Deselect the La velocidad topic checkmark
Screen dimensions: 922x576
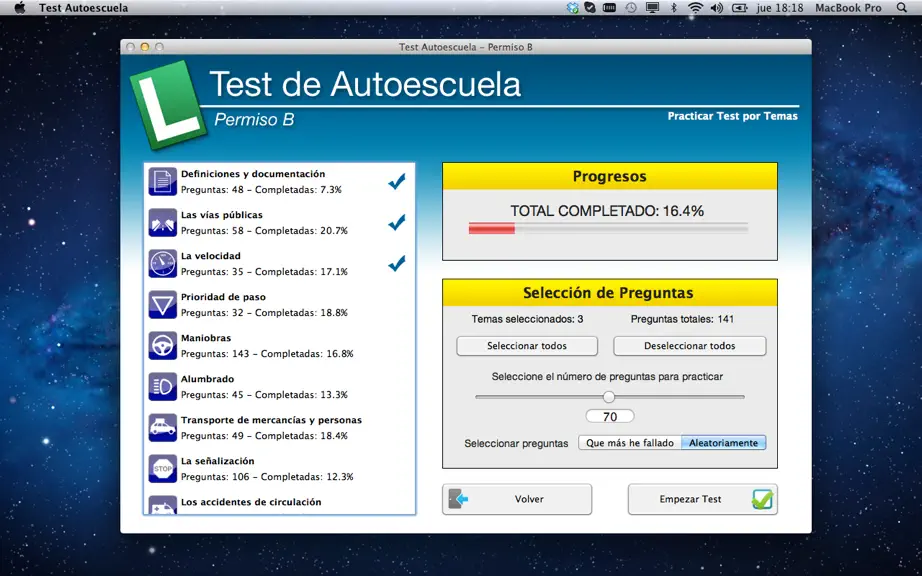[397, 263]
